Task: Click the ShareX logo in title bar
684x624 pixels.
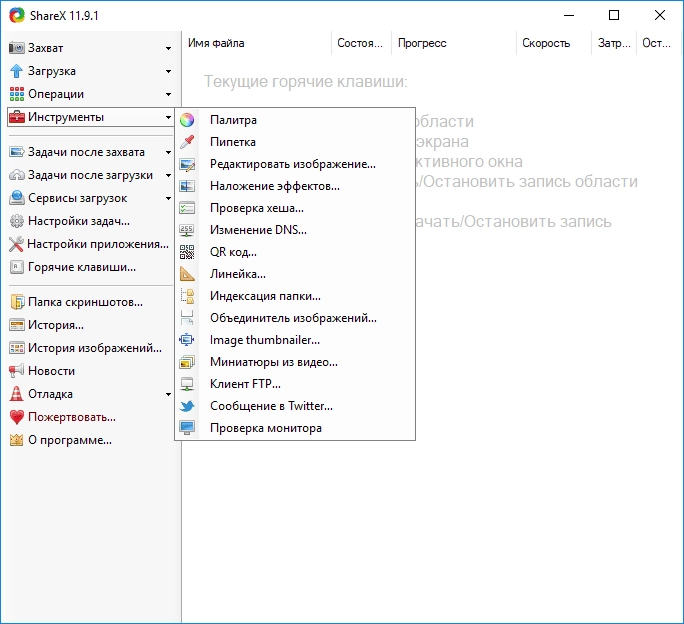Action: coord(17,15)
